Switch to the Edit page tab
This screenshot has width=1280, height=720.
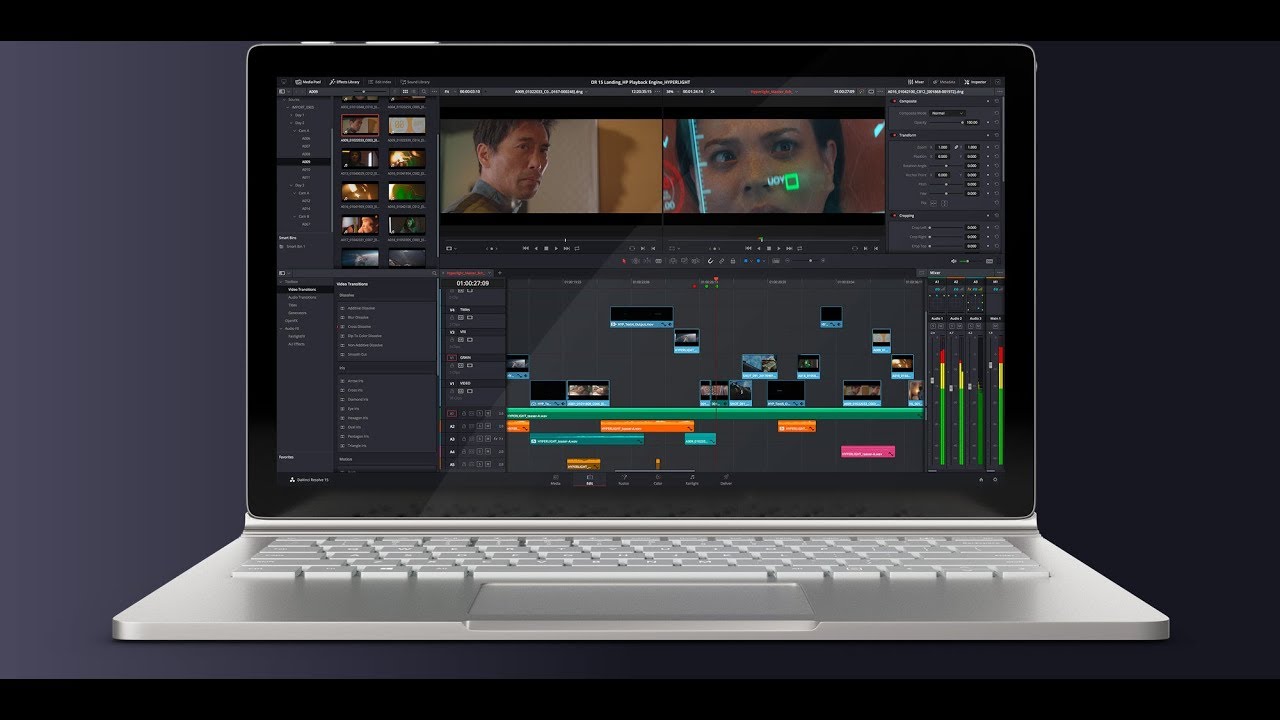coord(590,480)
